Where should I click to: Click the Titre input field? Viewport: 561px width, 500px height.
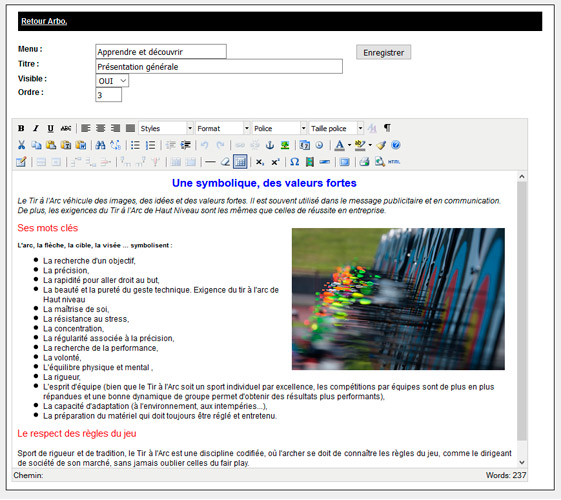click(x=219, y=67)
